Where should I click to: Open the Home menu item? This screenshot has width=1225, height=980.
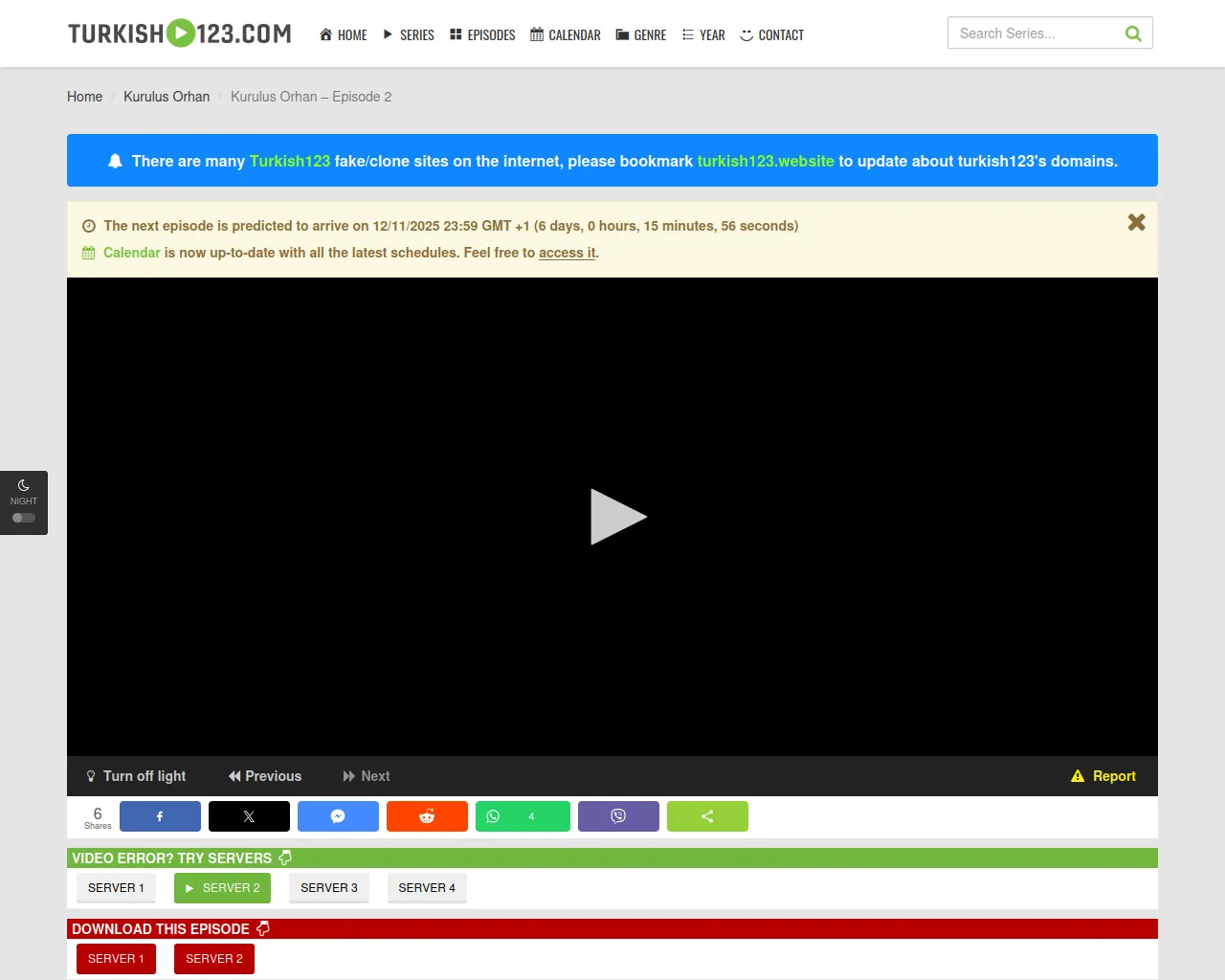(344, 34)
